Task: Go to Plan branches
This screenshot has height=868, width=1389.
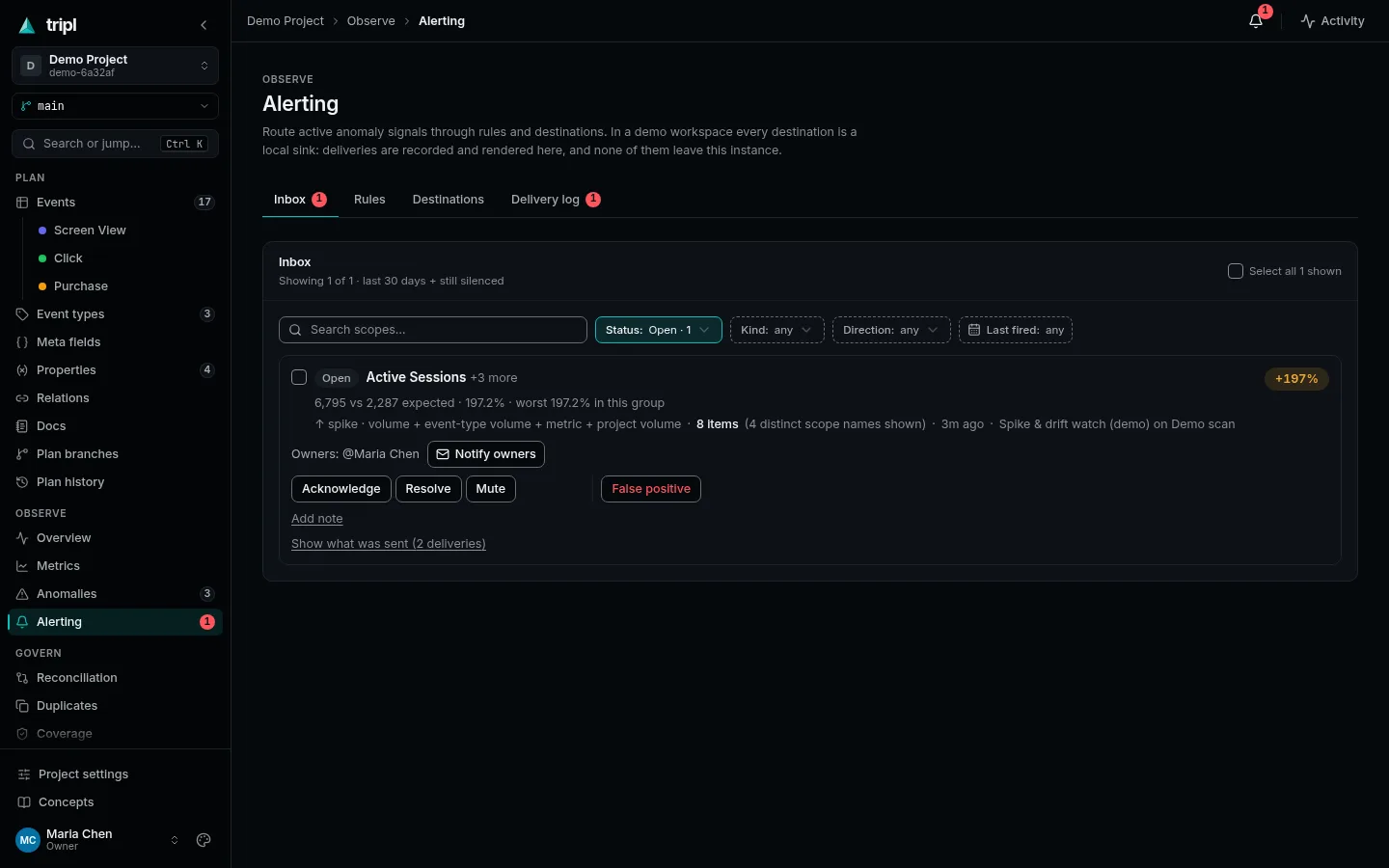Action: pos(115,454)
